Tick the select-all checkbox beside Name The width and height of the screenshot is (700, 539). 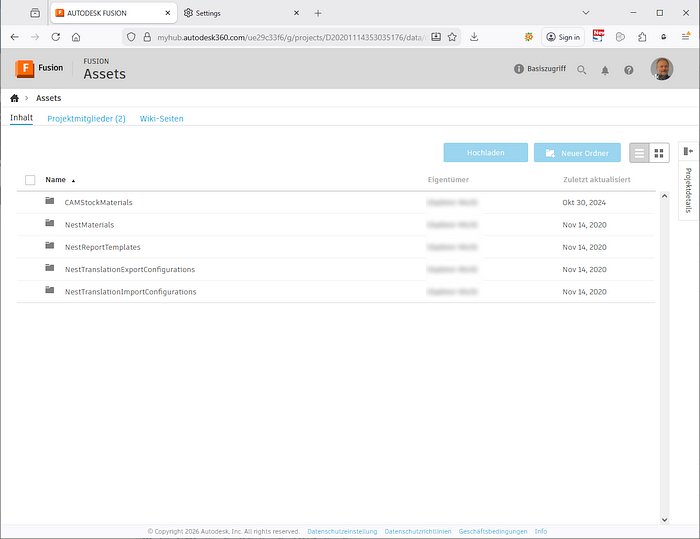coord(30,180)
